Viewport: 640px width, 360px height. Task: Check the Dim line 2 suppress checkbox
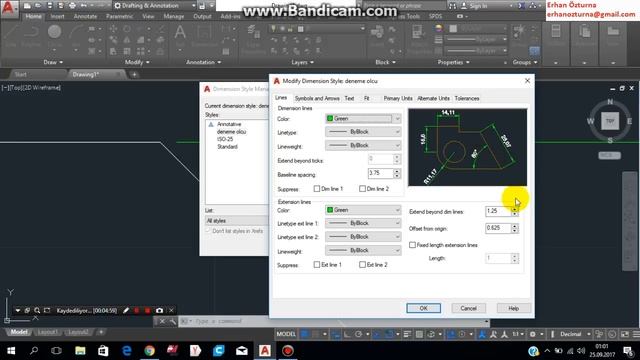click(x=362, y=189)
